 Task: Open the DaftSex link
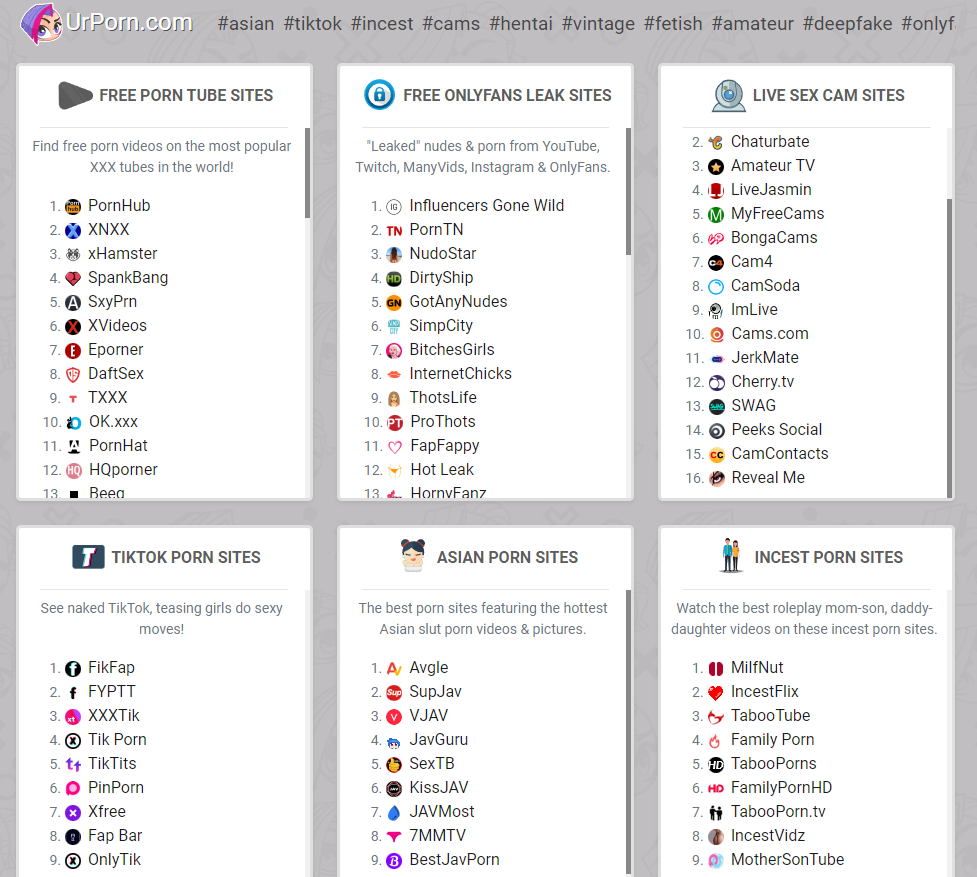[x=116, y=374]
